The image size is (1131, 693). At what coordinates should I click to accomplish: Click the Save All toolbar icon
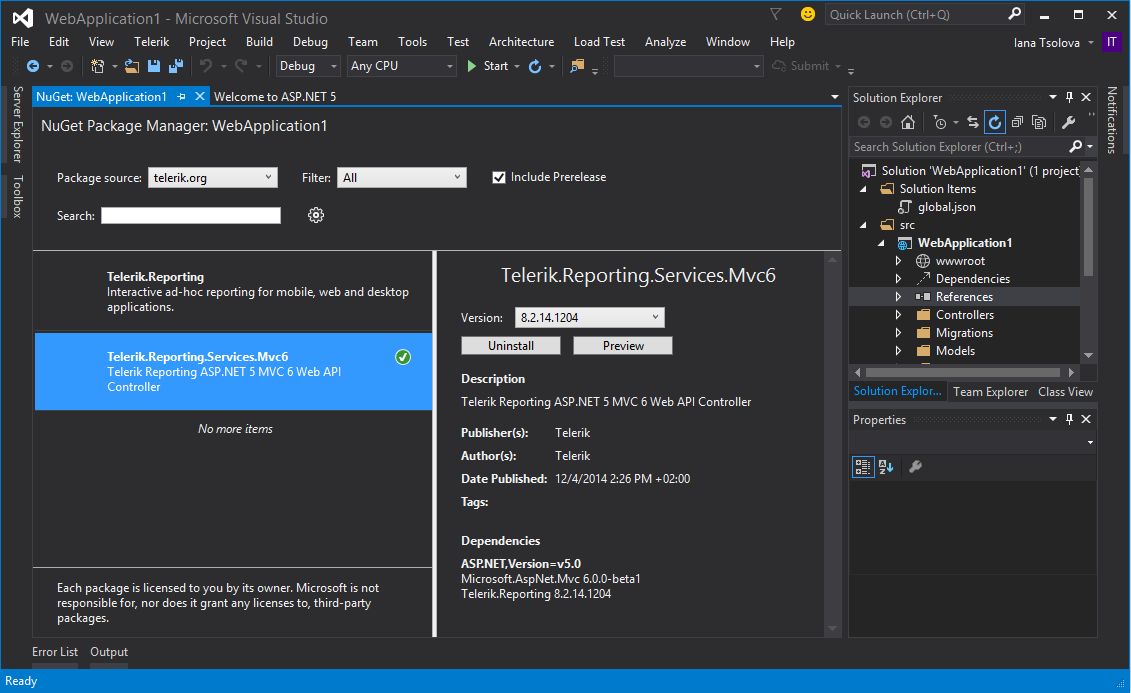tap(176, 66)
